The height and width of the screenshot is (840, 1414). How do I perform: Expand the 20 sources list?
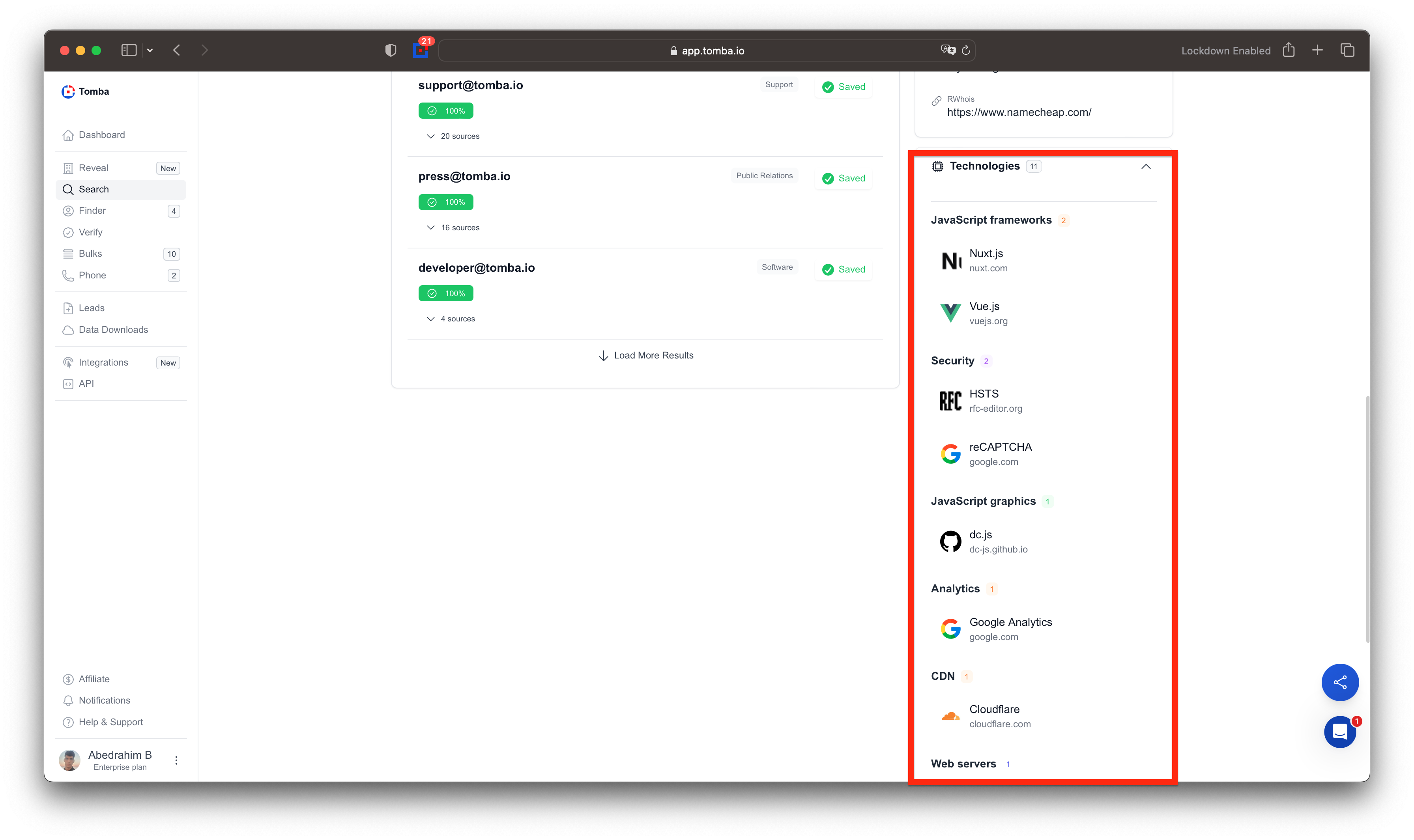tap(453, 136)
